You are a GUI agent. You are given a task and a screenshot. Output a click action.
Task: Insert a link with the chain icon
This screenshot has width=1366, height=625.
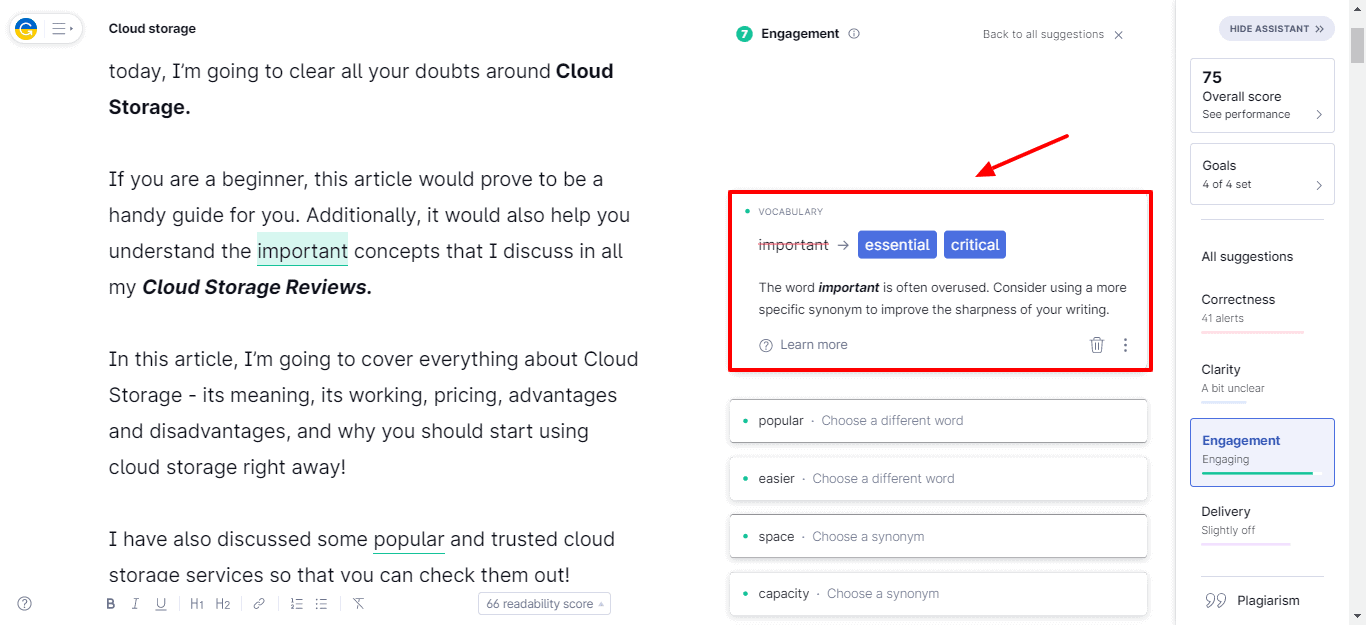click(x=259, y=604)
